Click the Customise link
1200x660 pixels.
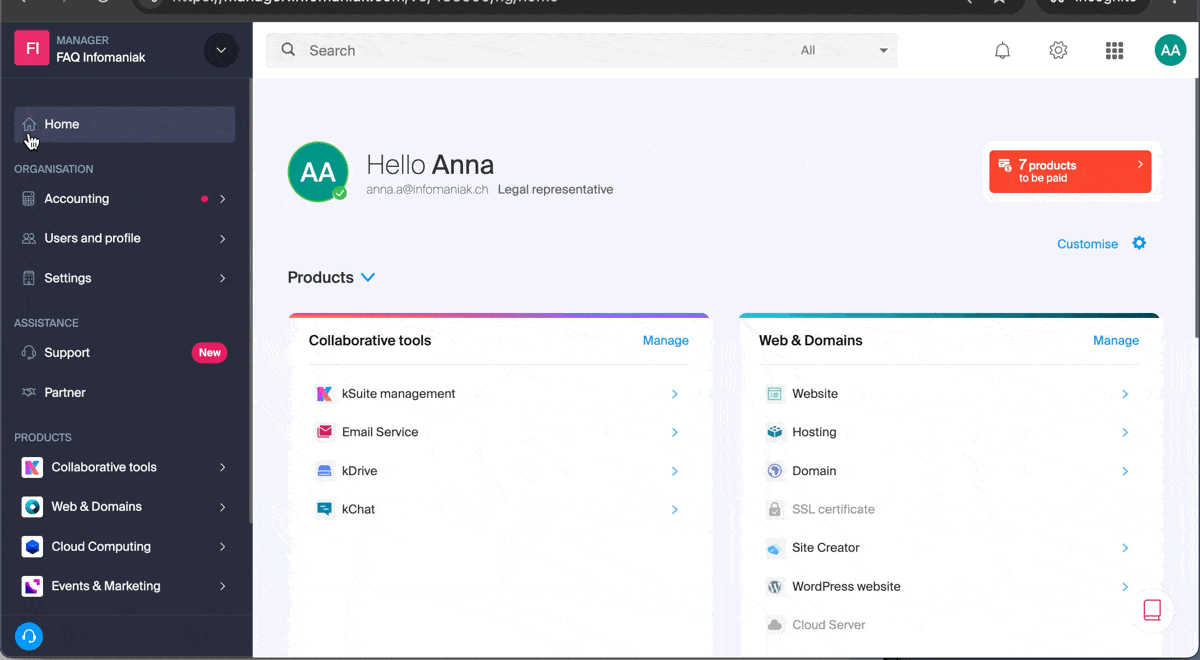(1087, 244)
